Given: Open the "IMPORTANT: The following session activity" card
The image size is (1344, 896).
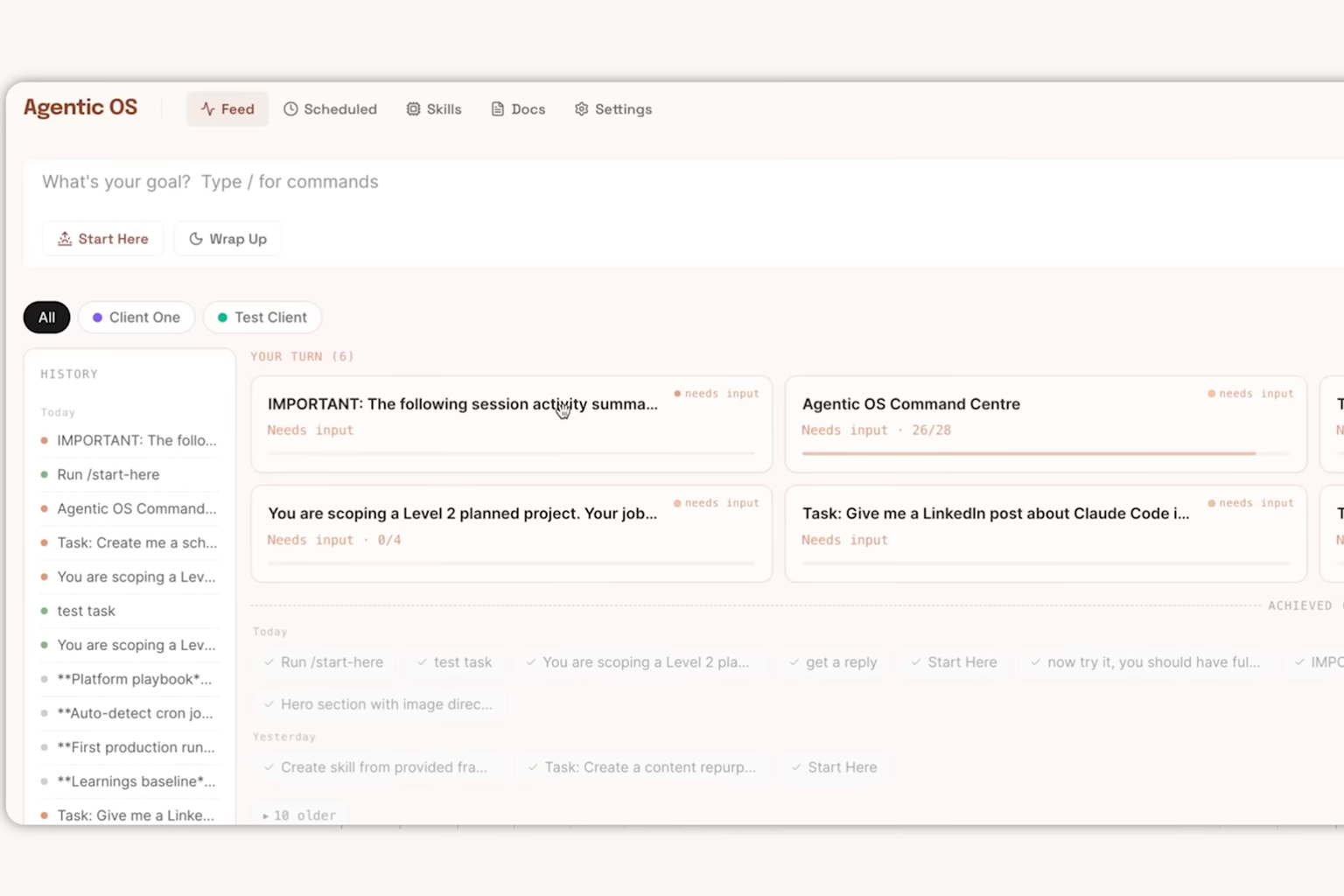Looking at the screenshot, I should tap(512, 424).
